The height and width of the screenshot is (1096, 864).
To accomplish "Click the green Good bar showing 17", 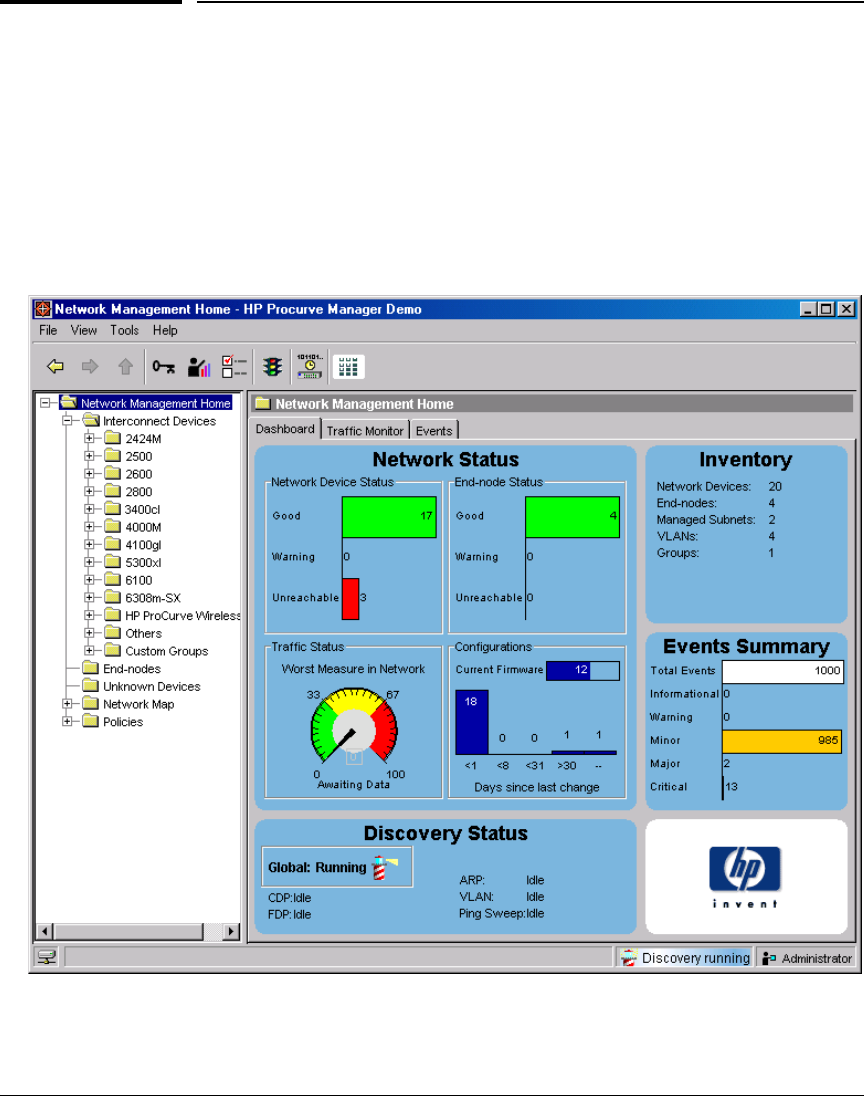I will coord(389,517).
